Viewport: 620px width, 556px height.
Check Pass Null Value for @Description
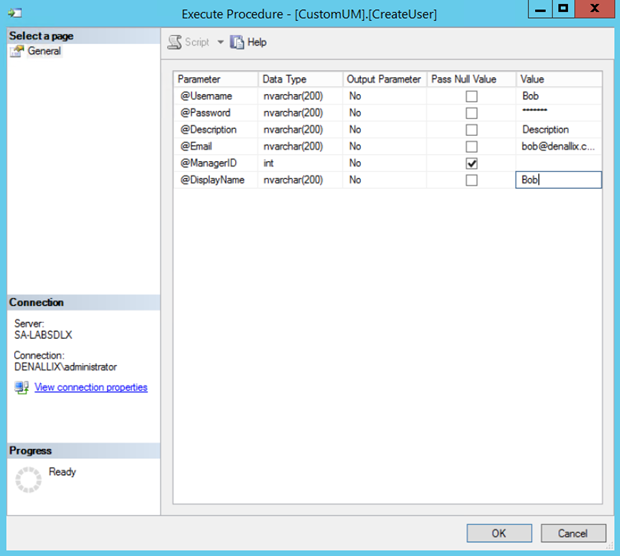(x=471, y=130)
